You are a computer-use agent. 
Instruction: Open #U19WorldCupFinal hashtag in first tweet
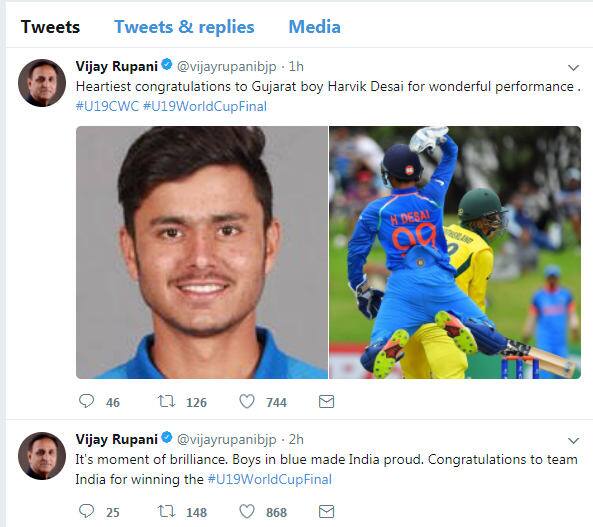tap(205, 106)
